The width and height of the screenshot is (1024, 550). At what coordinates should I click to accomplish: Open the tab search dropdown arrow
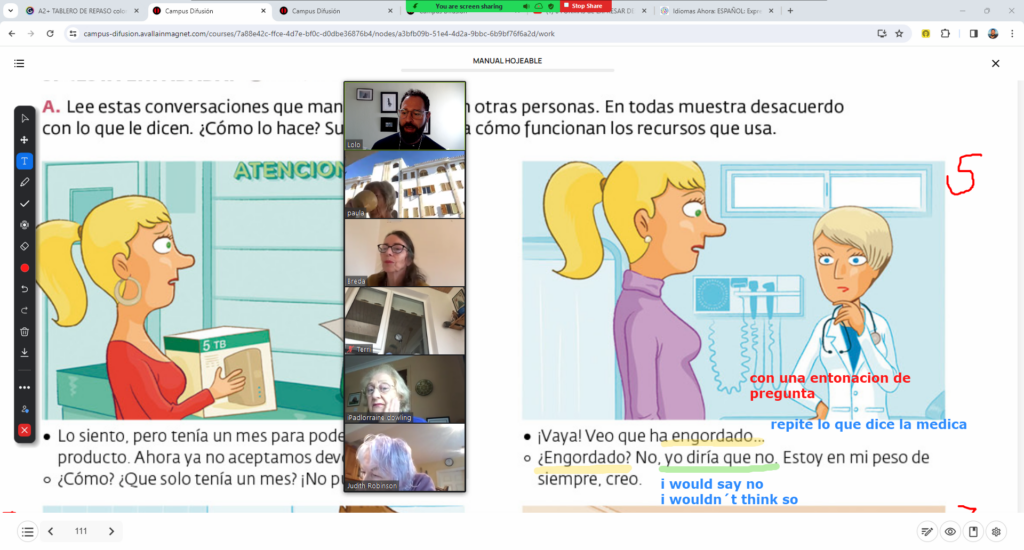10,11
